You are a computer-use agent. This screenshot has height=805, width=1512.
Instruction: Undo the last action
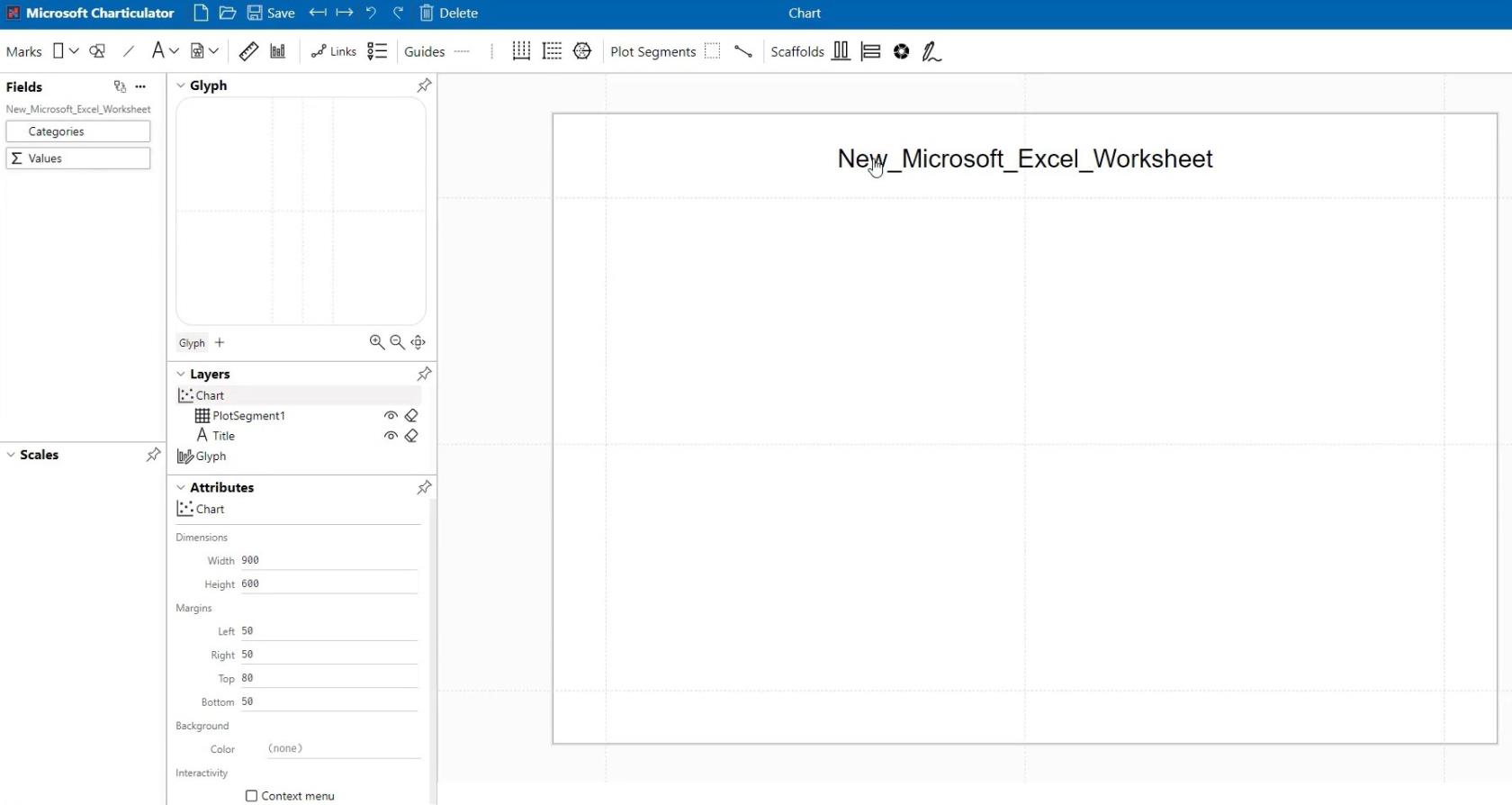click(x=371, y=13)
